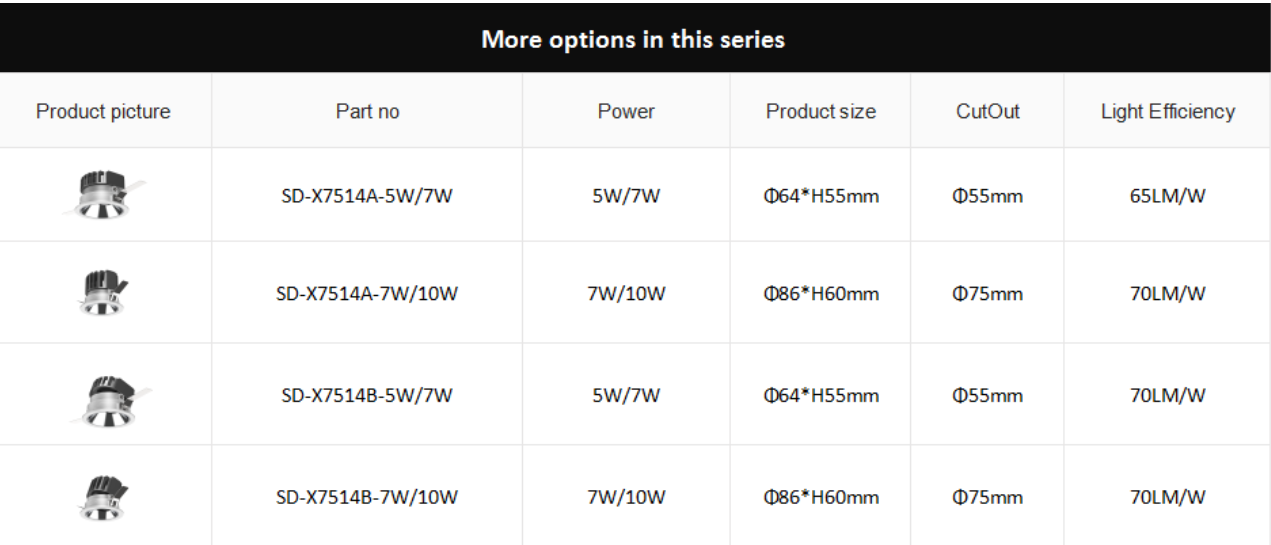The height and width of the screenshot is (545, 1271).
Task: Select part number SD-X7514A-7W/10W
Action: coord(367,294)
